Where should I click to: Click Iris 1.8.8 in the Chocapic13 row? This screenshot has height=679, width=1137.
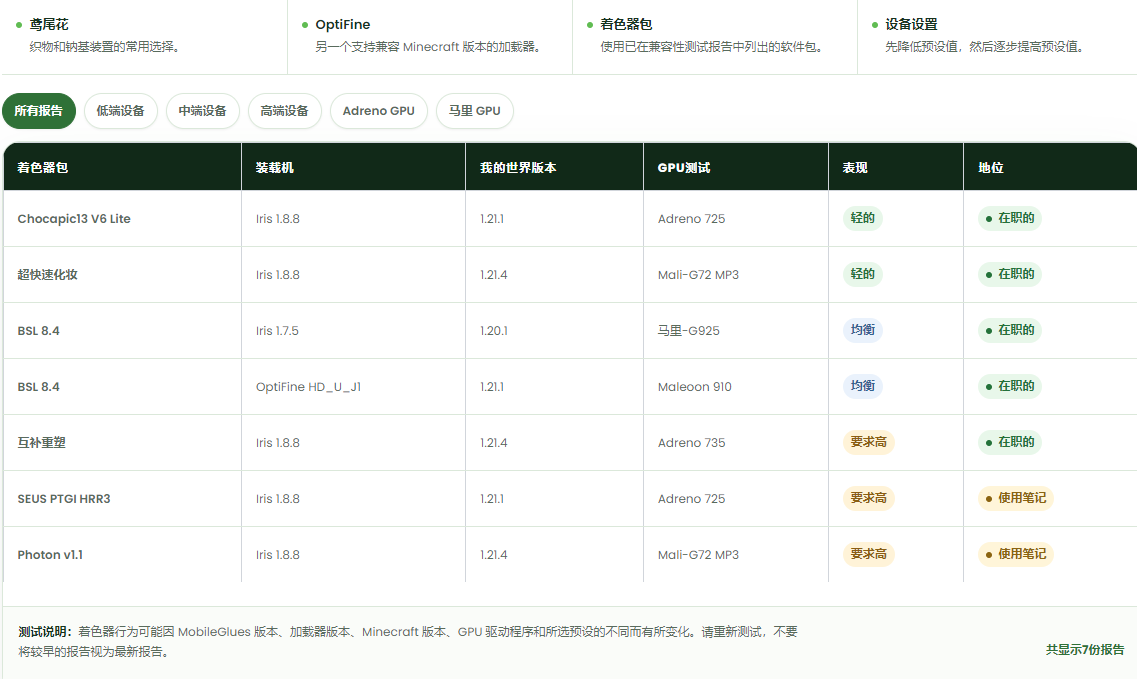(x=278, y=218)
